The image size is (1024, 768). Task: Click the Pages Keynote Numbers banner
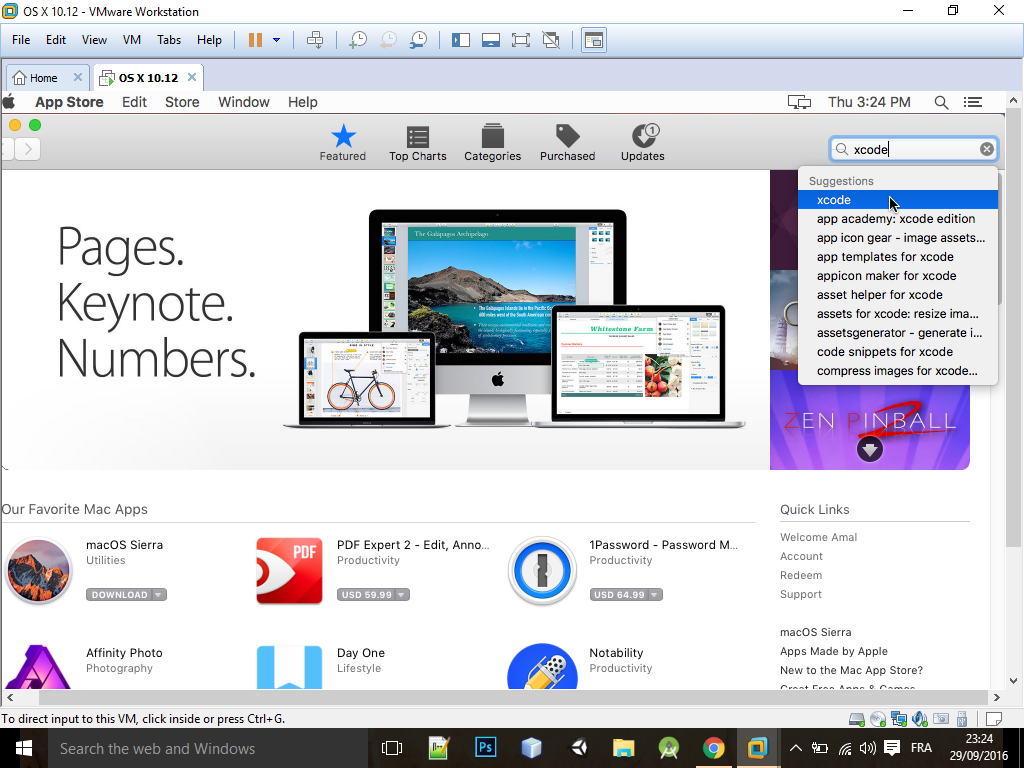[x=385, y=320]
